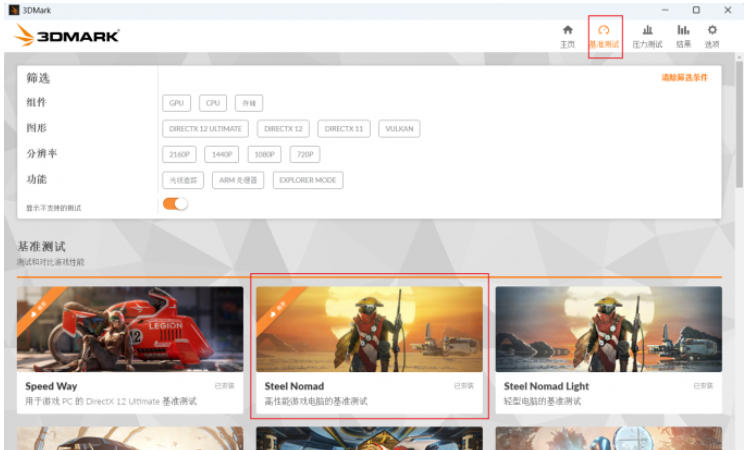
Task: Open the Stress Test tab icon
Action: [x=647, y=36]
